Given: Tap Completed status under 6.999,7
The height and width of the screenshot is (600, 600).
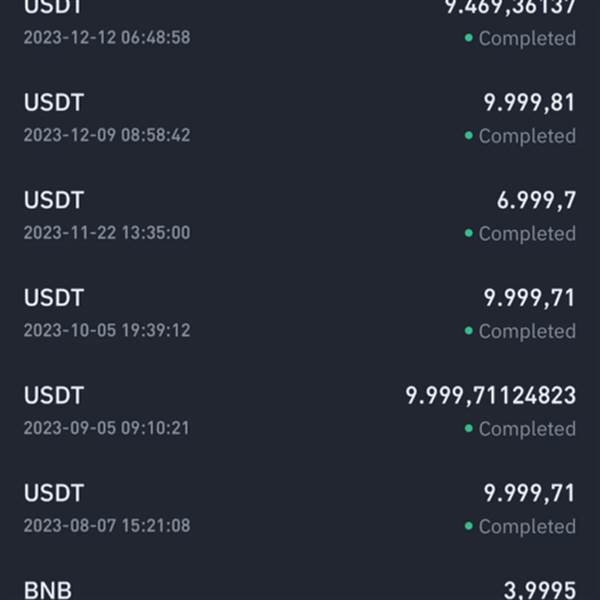Looking at the screenshot, I should tap(527, 234).
